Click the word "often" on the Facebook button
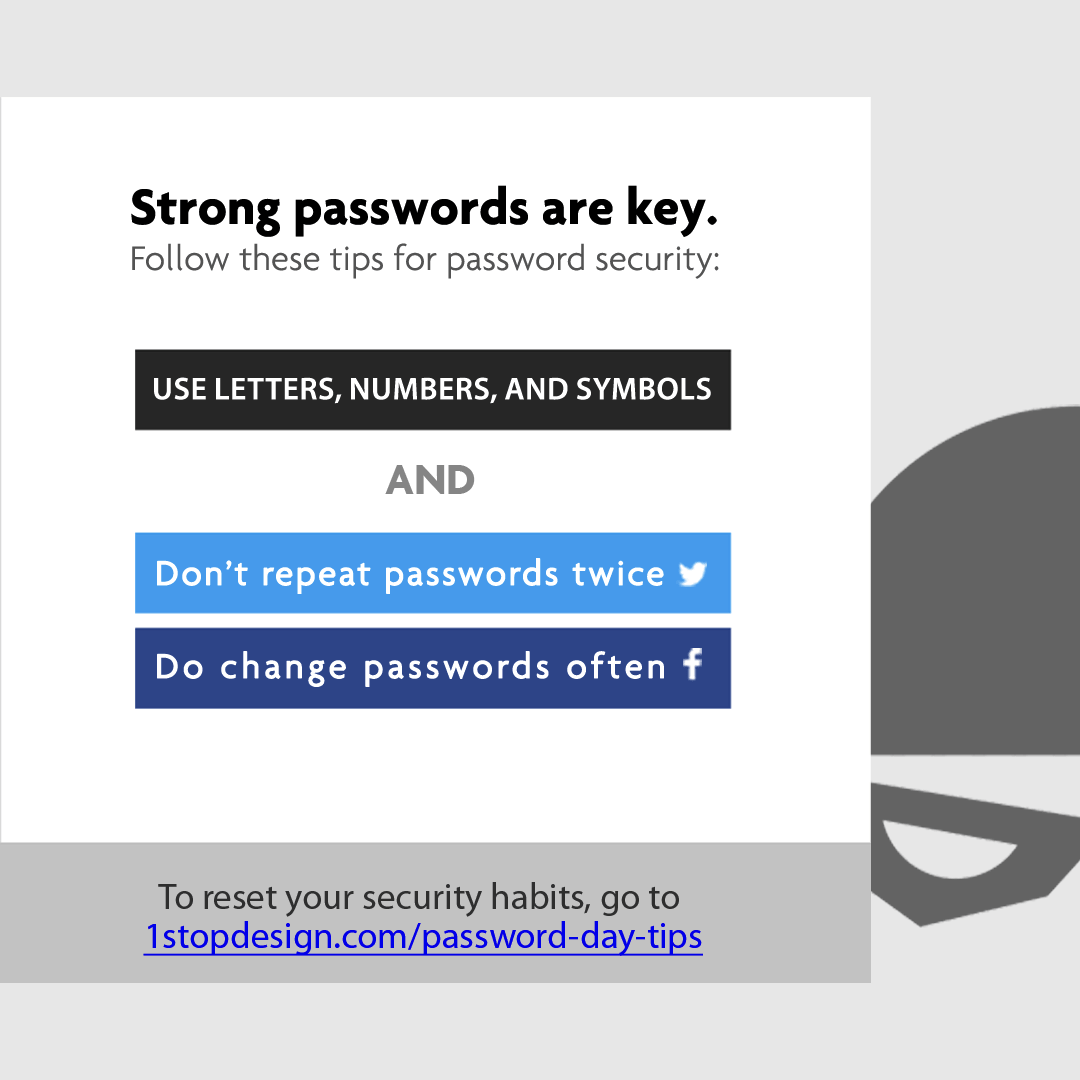 tap(616, 666)
